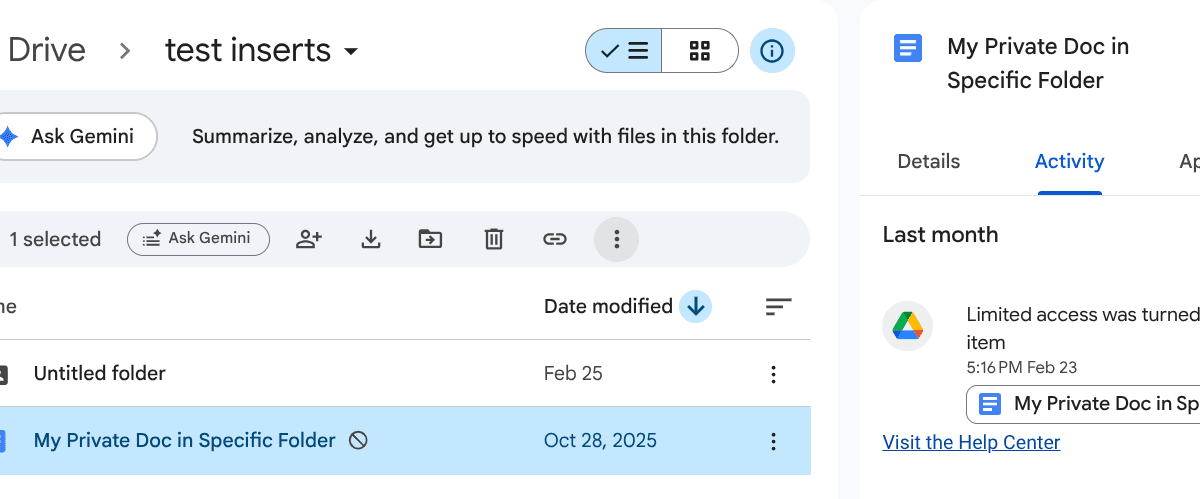Download the selected file
Viewport: 1200px width, 499px height.
click(371, 239)
